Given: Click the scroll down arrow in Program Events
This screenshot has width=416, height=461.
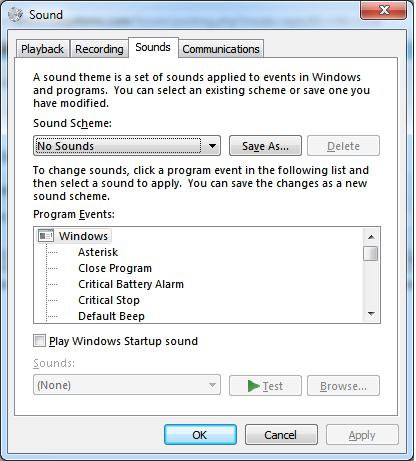Looking at the screenshot, I should pyautogui.click(x=371, y=314).
